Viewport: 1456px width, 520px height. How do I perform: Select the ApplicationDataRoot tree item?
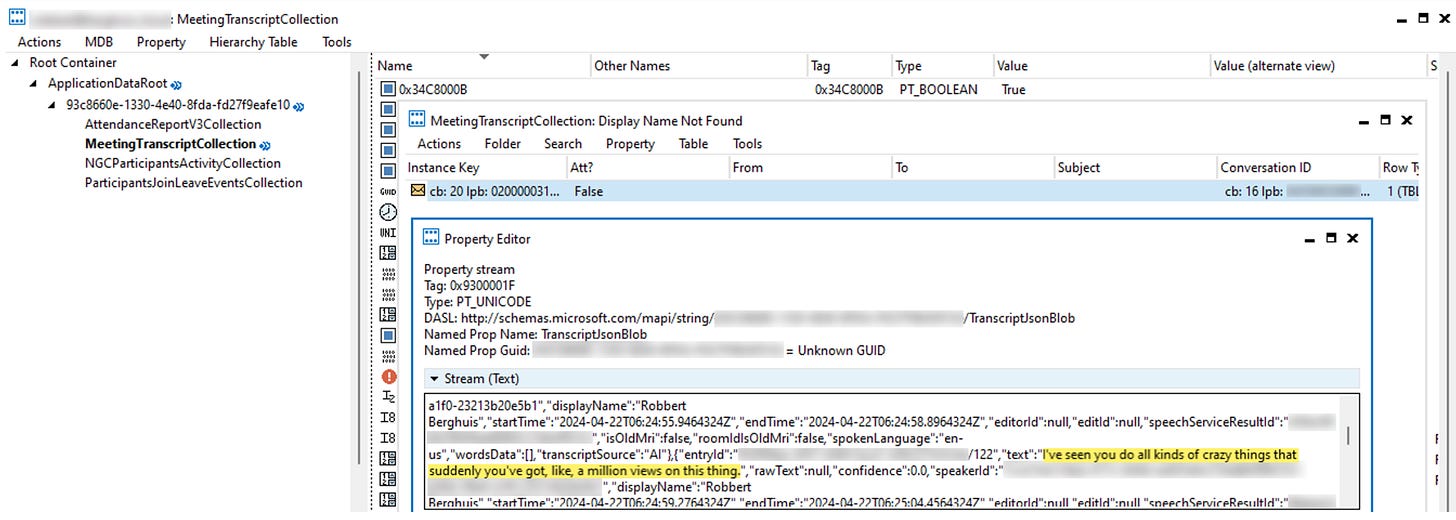107,84
